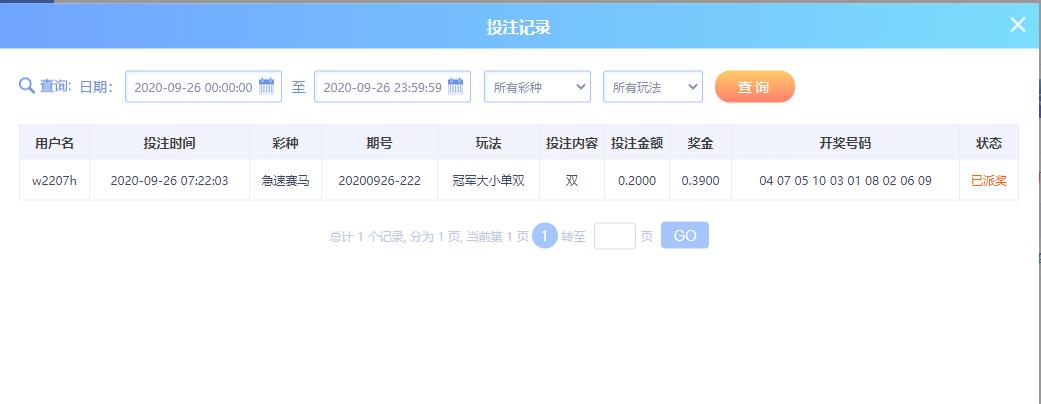The width and height of the screenshot is (1041, 404).
Task: Open the start date calendar icon
Action: (x=266, y=86)
